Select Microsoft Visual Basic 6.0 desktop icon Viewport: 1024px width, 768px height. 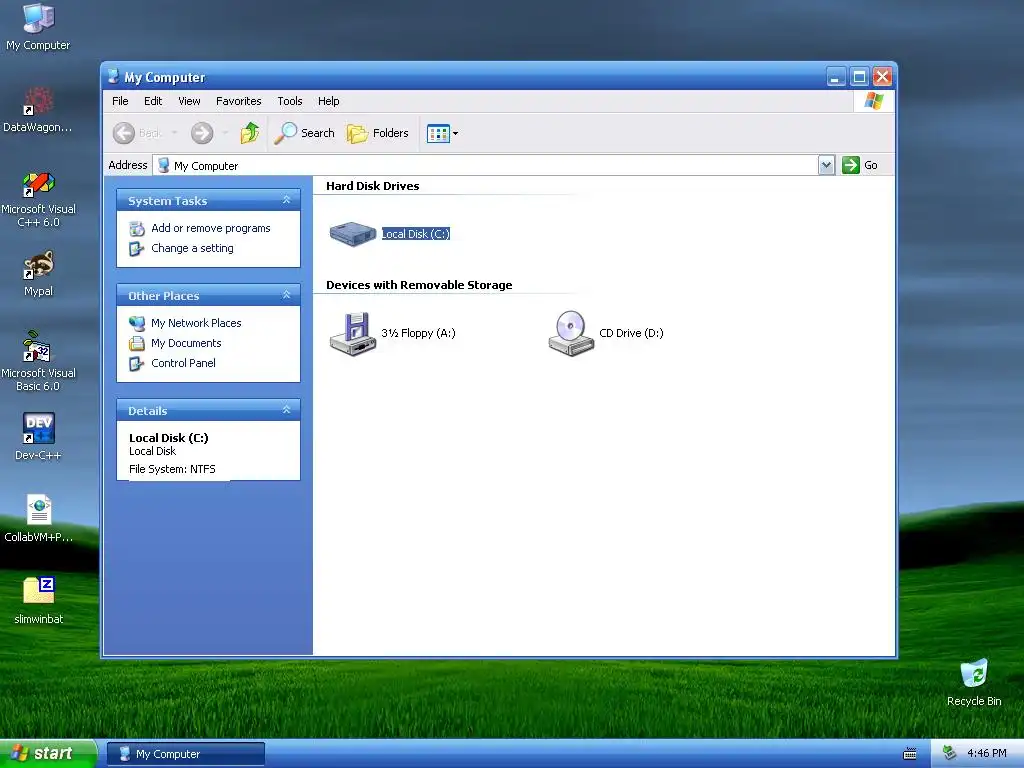38,361
